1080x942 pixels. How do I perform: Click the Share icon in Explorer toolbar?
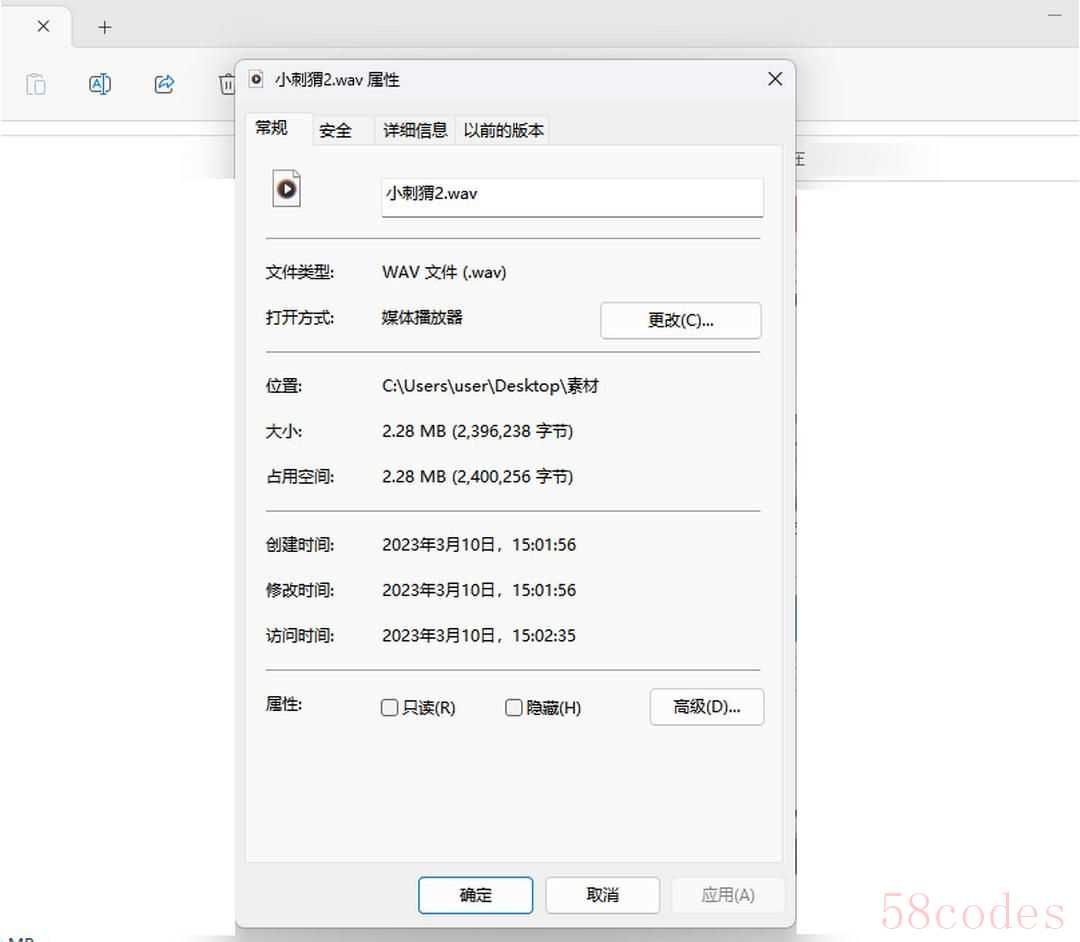pos(164,84)
